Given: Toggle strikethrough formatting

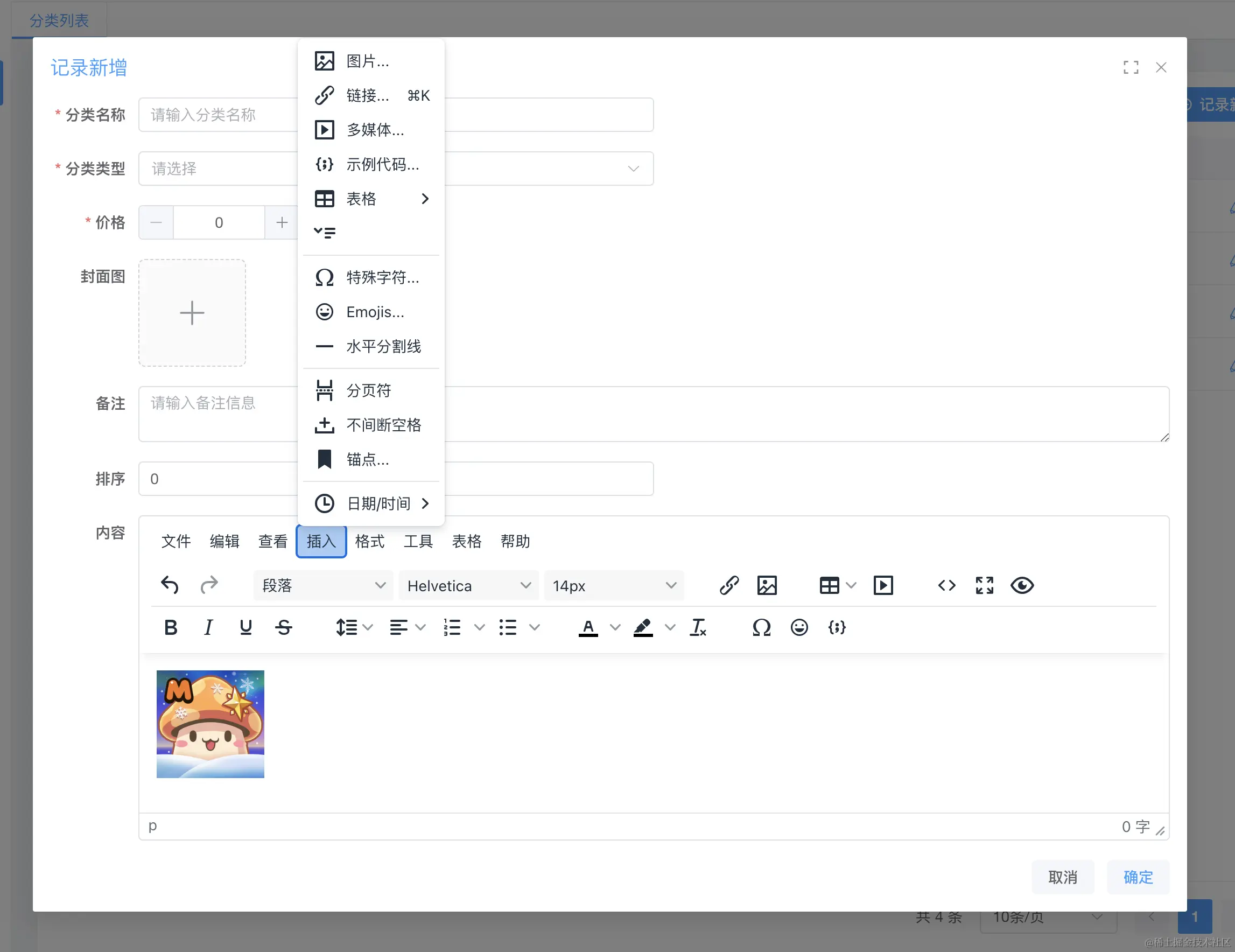Looking at the screenshot, I should coord(283,627).
